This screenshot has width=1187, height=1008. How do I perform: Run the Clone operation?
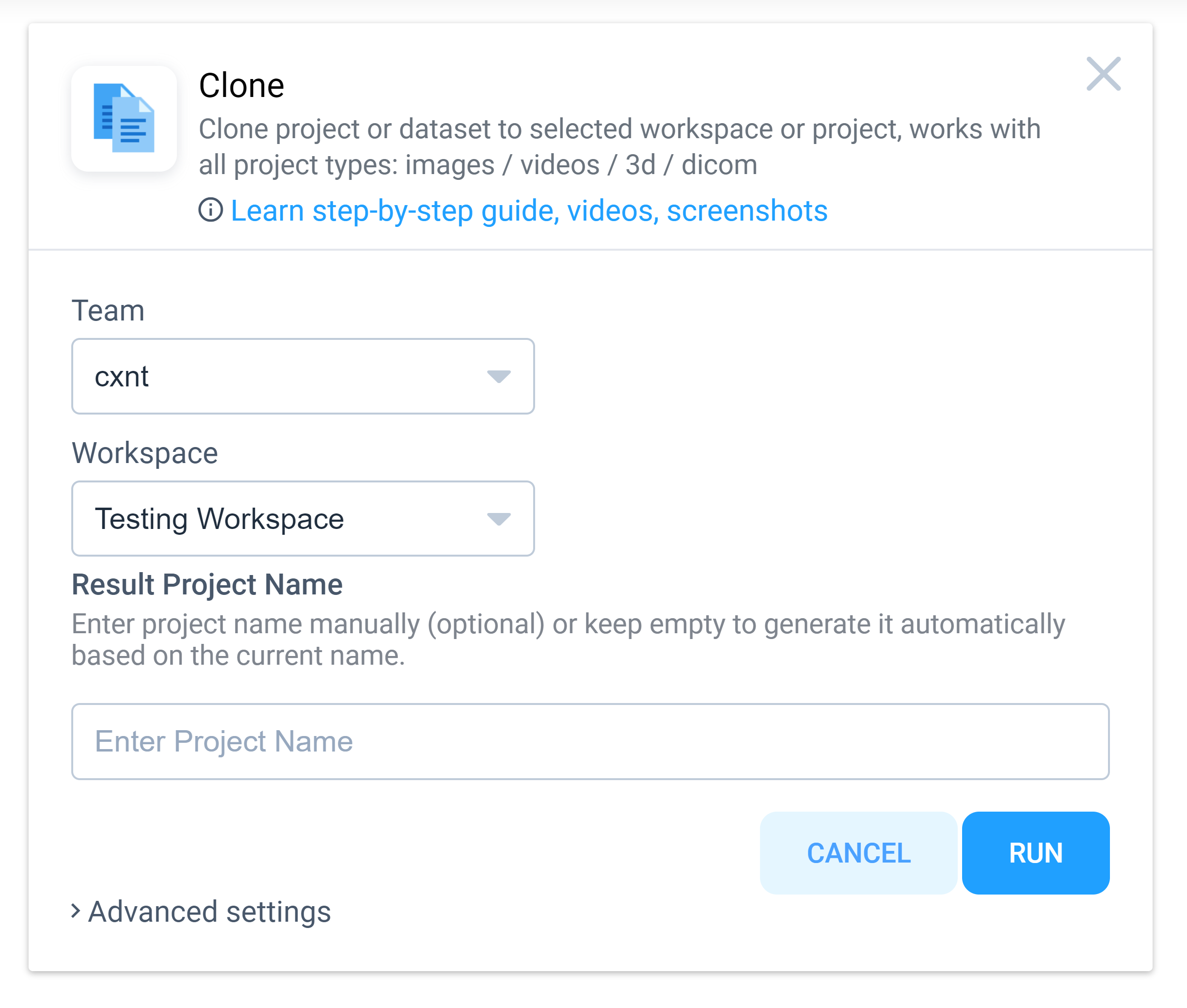click(1035, 853)
